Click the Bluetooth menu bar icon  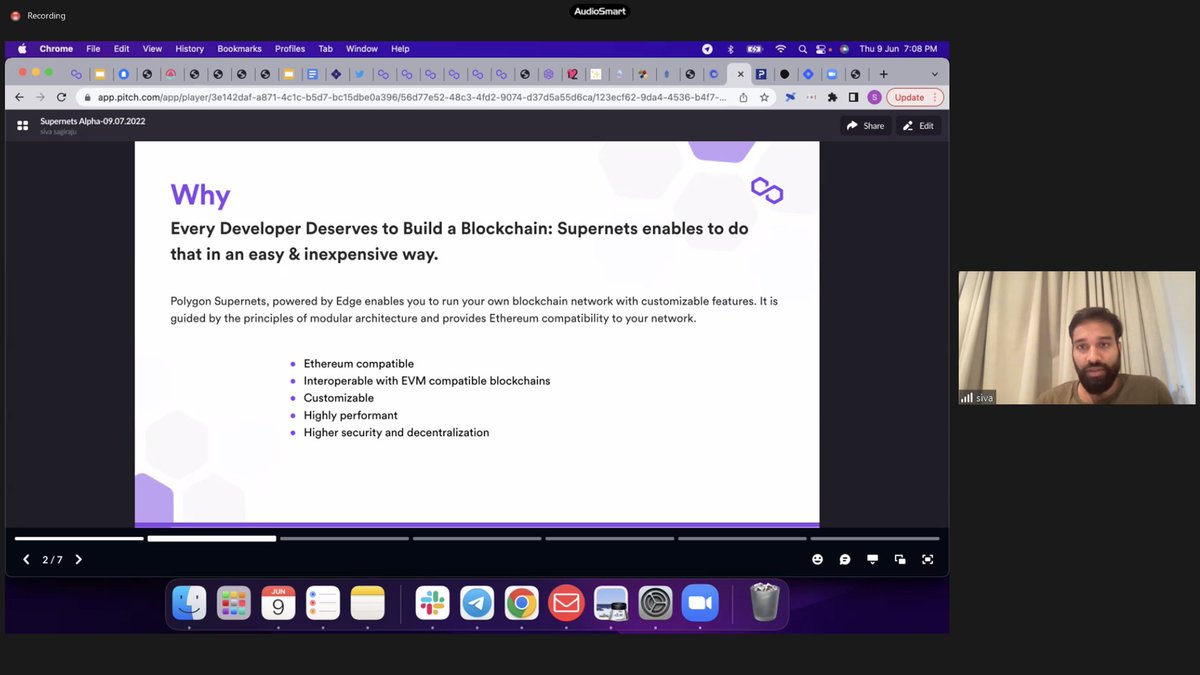[x=730, y=48]
